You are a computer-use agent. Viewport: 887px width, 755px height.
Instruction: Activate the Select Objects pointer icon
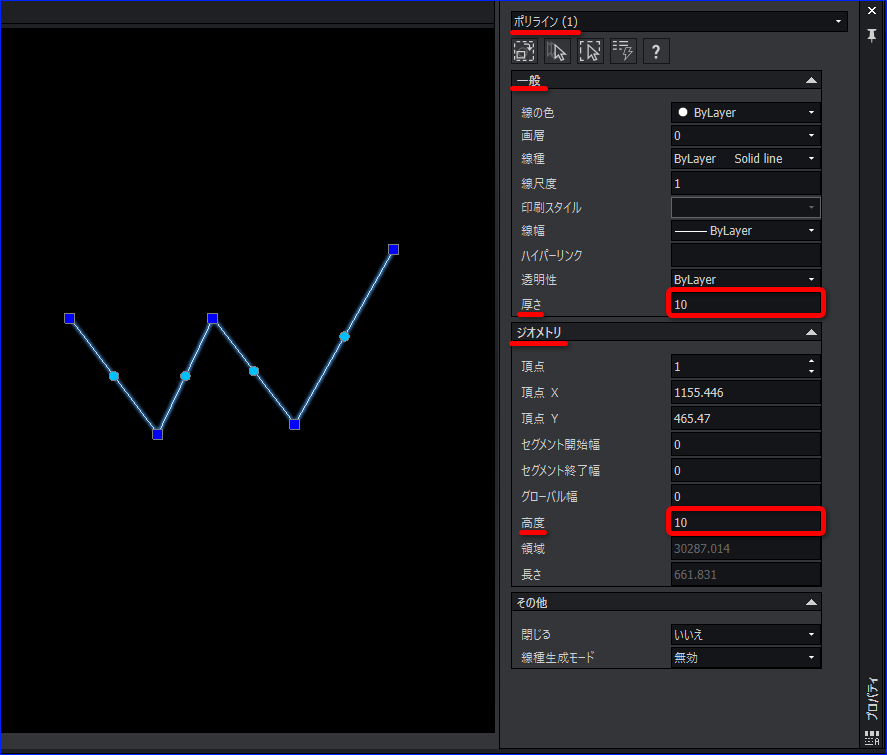557,50
